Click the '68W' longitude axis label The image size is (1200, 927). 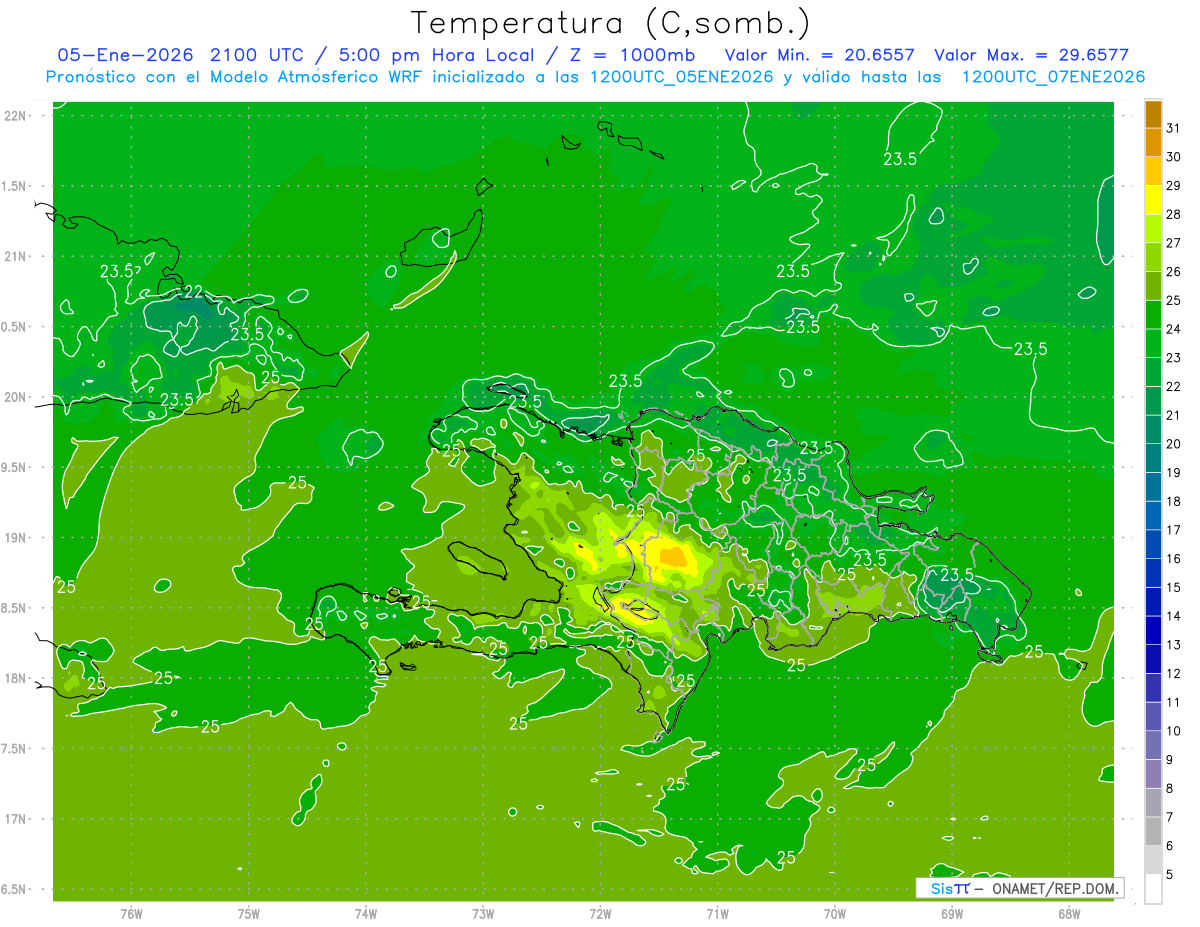(x=1069, y=914)
